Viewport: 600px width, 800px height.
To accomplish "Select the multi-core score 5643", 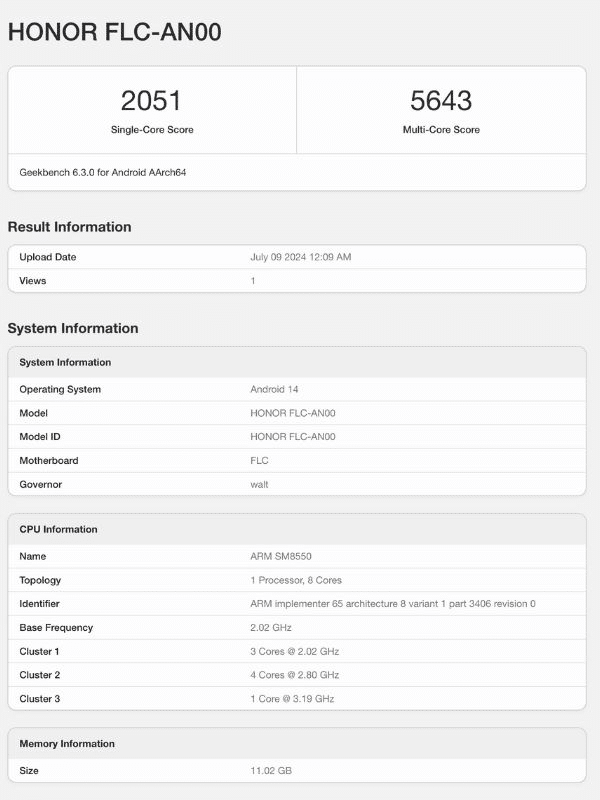I will click(x=441, y=101).
